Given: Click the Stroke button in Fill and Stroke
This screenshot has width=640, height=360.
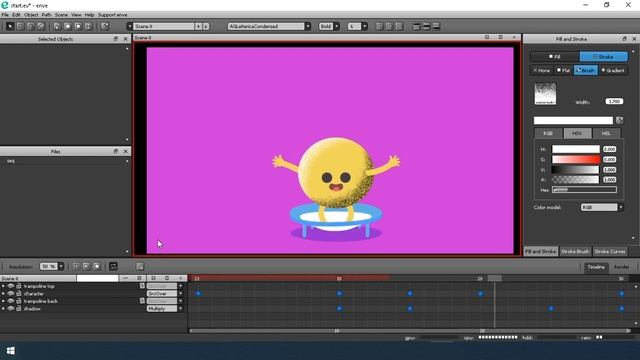Looking at the screenshot, I should click(x=603, y=56).
